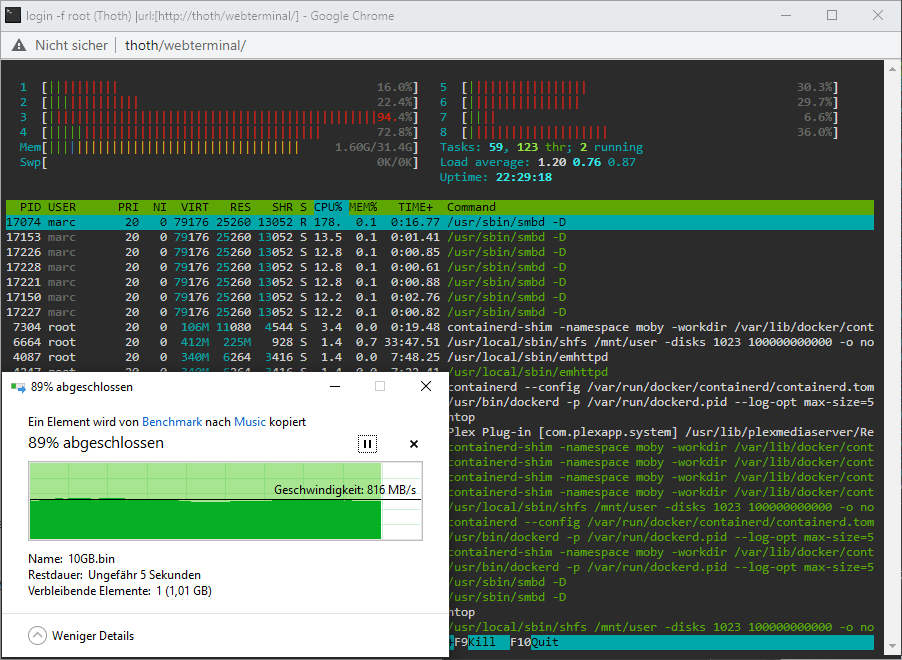902x660 pixels.
Task: Select the address bar URL thoth/webterminal/
Action: pos(185,45)
